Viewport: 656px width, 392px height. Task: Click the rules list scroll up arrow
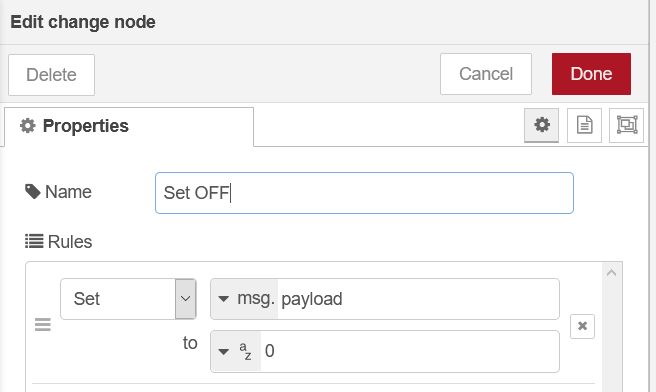pyautogui.click(x=611, y=273)
